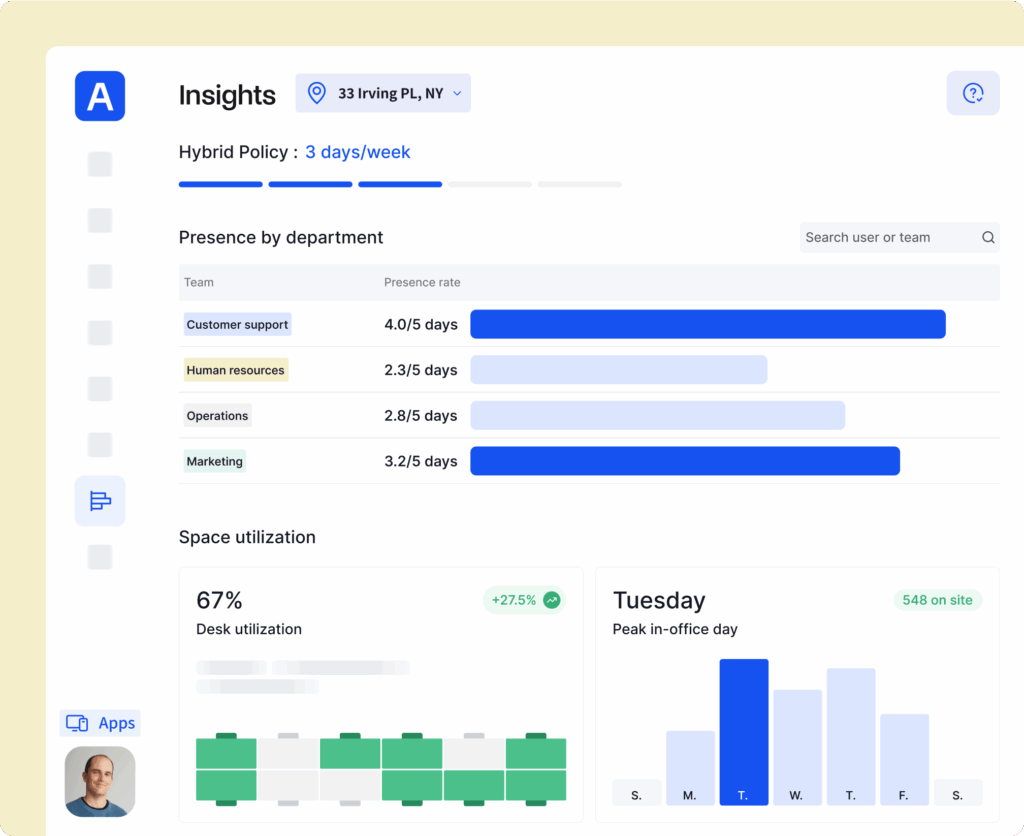This screenshot has width=1024, height=836.
Task: Click the 3 days/week policy link
Action: 357,152
